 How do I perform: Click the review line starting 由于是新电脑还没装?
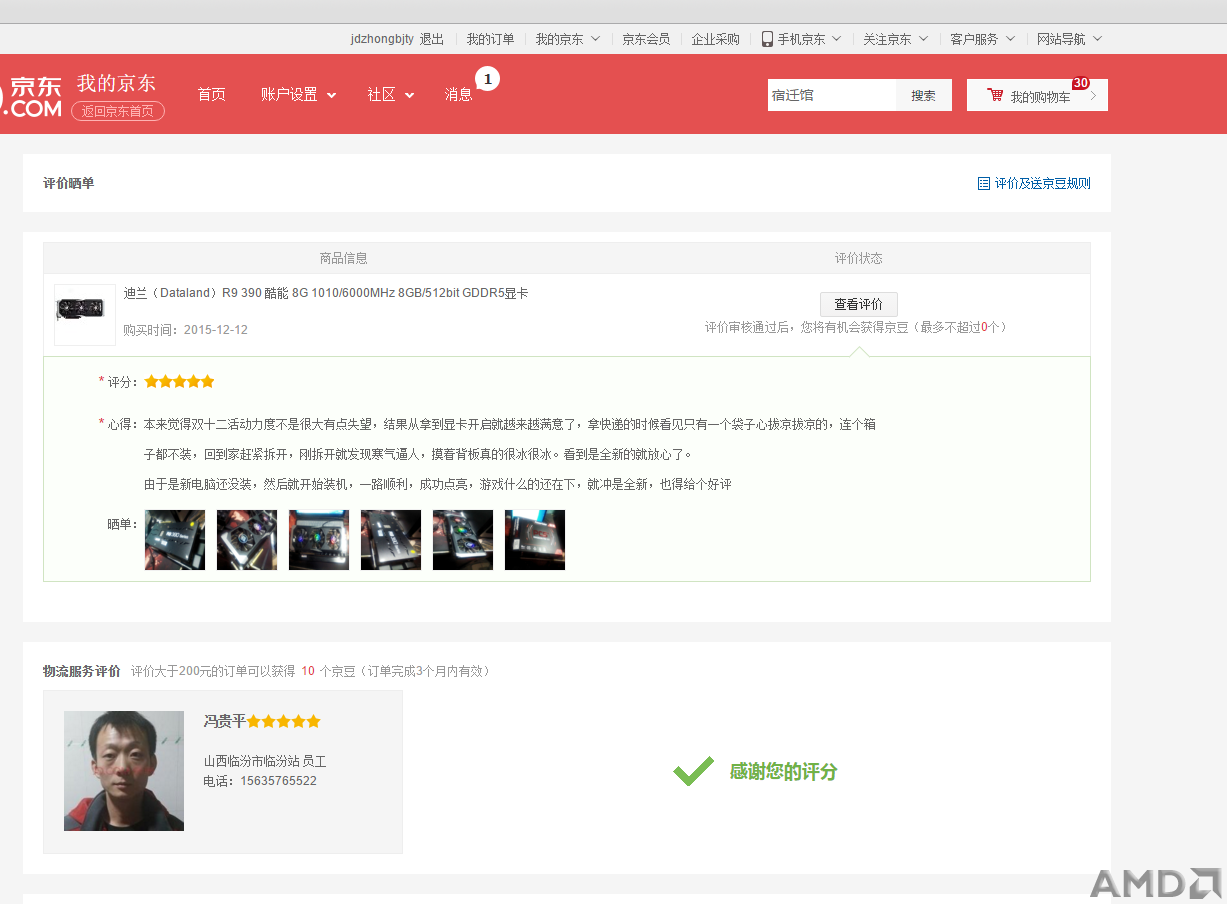(438, 484)
